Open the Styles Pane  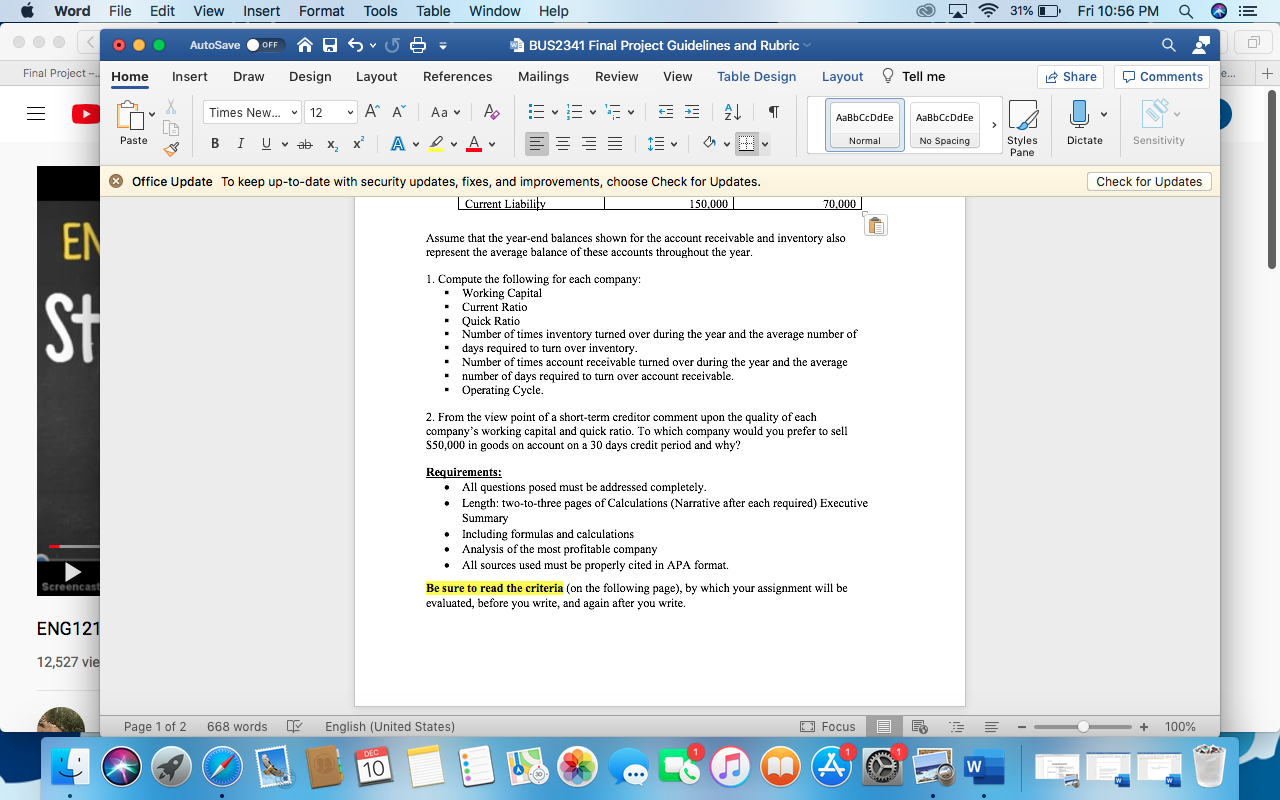click(1022, 125)
